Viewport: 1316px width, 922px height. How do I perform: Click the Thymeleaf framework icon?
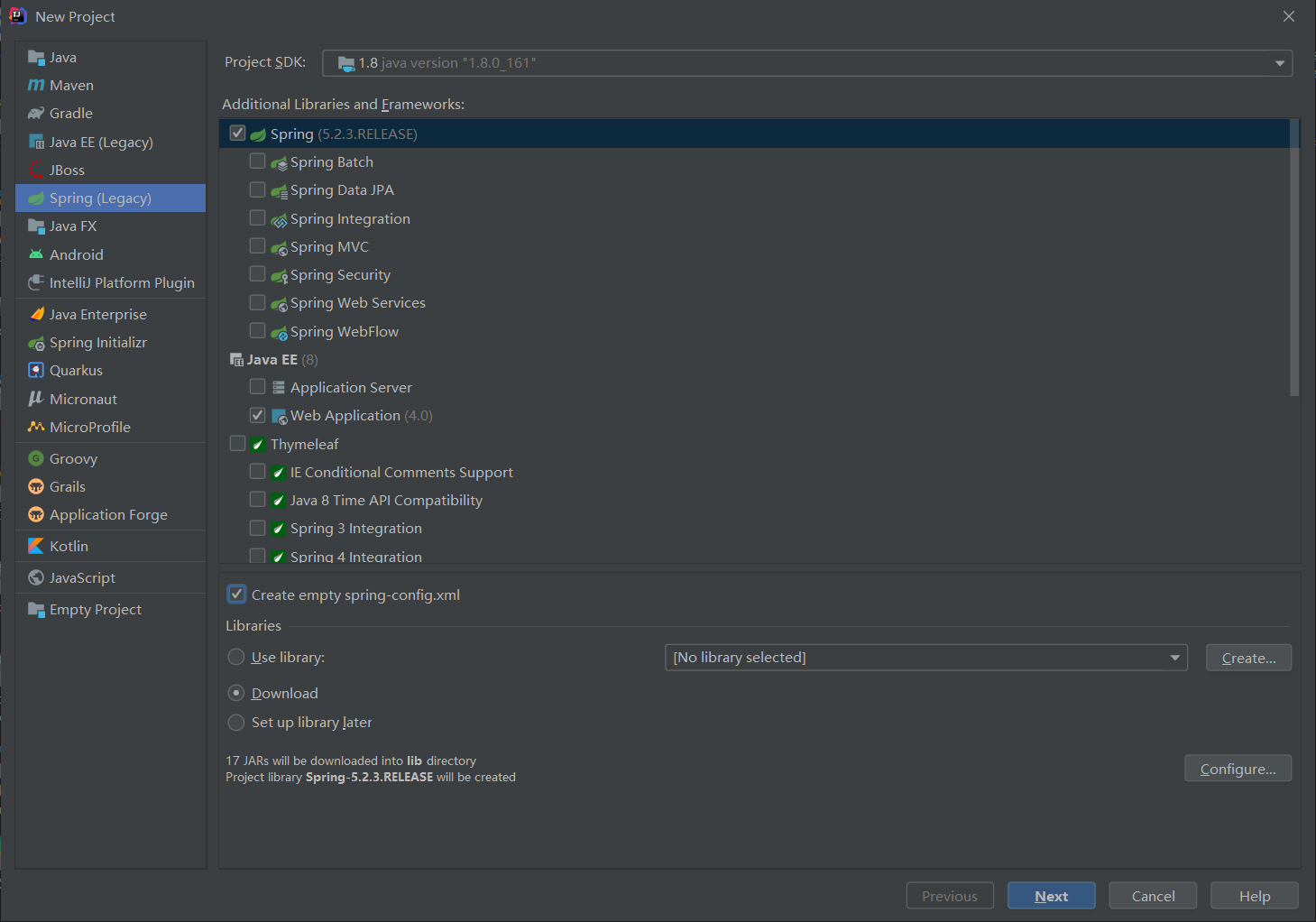coord(258,445)
